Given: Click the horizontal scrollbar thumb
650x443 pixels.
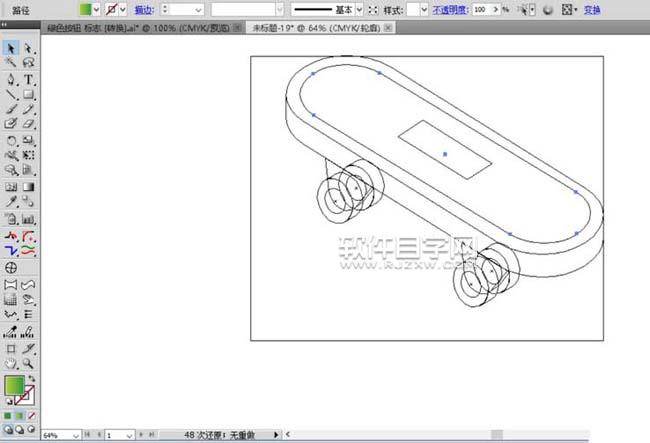Looking at the screenshot, I should (x=497, y=435).
